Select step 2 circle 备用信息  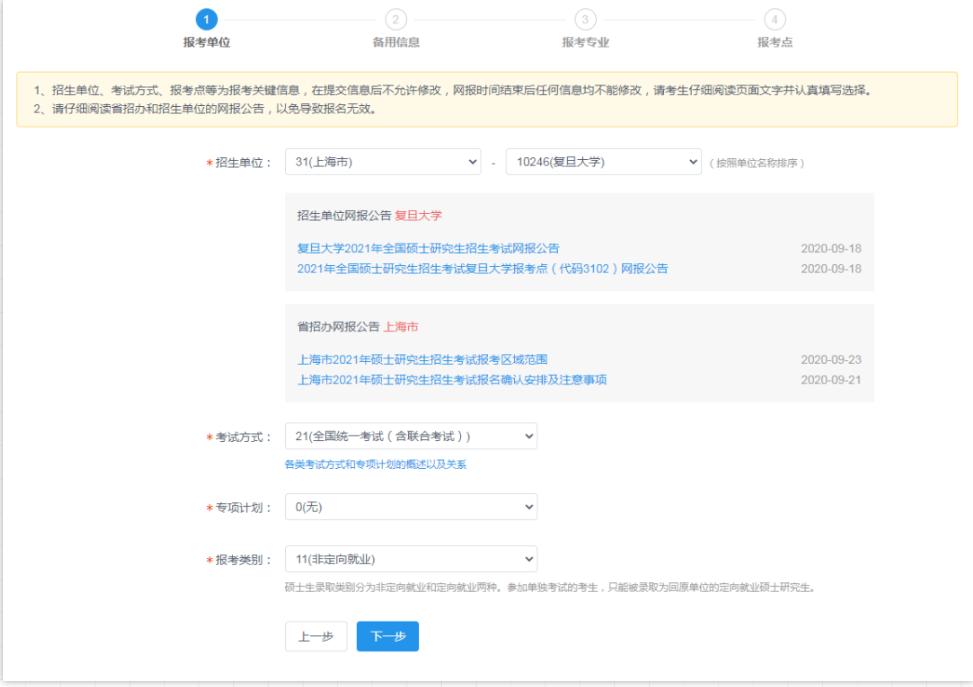[396, 20]
